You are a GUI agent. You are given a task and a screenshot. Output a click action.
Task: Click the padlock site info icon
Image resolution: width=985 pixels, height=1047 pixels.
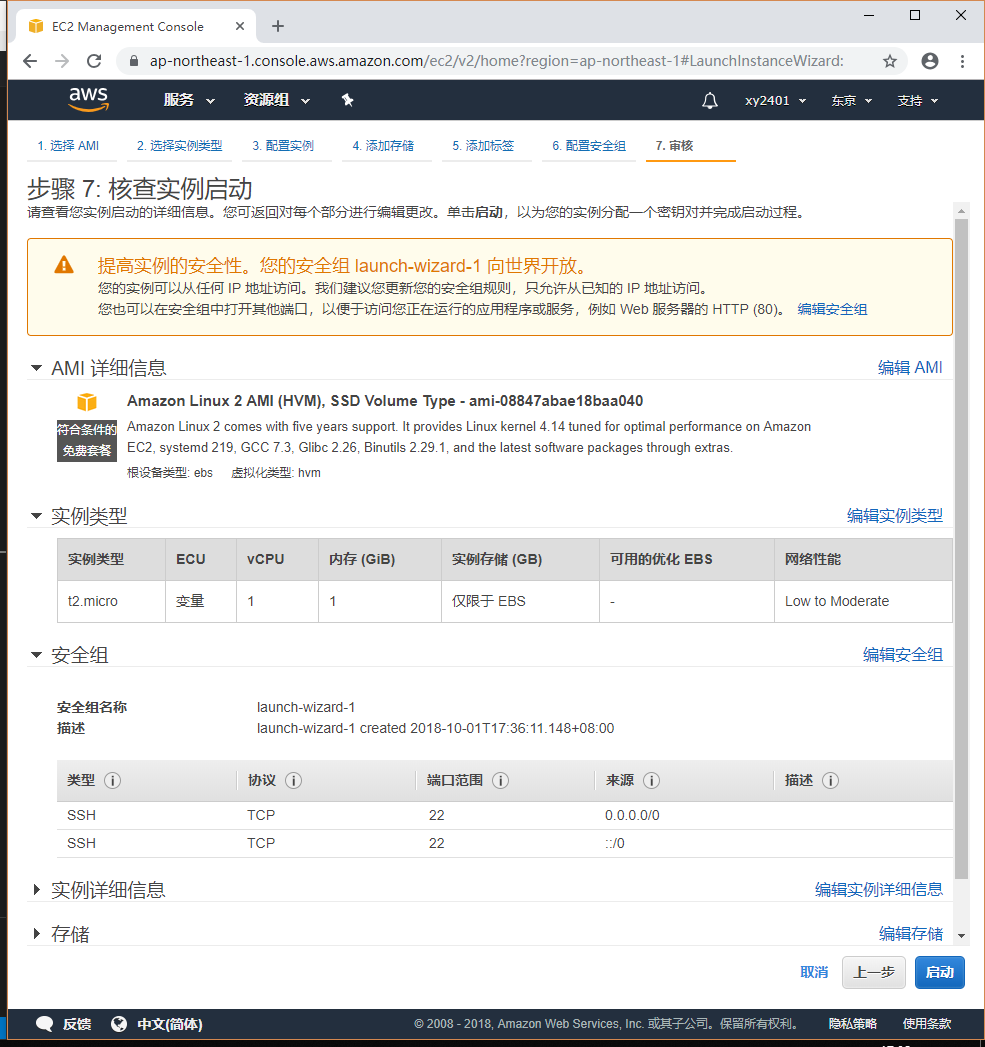(x=134, y=61)
